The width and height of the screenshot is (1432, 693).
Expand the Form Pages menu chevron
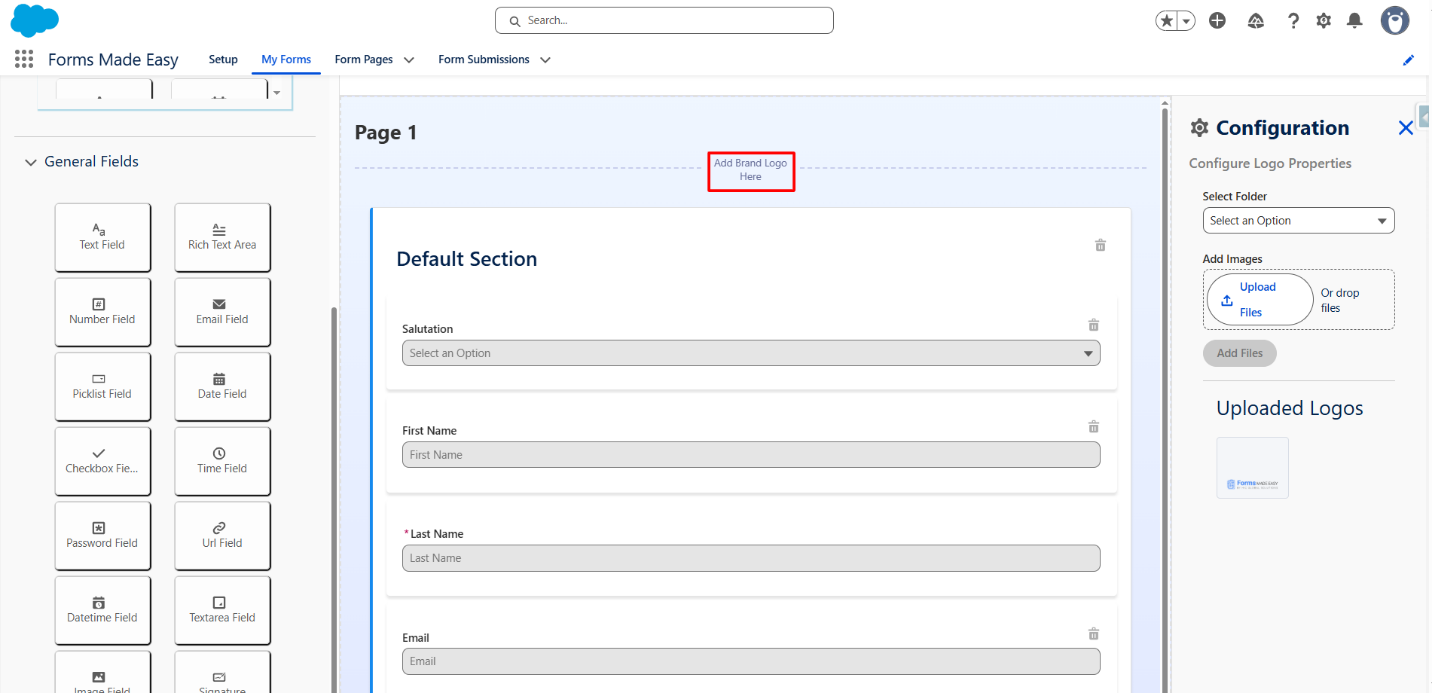coord(408,60)
